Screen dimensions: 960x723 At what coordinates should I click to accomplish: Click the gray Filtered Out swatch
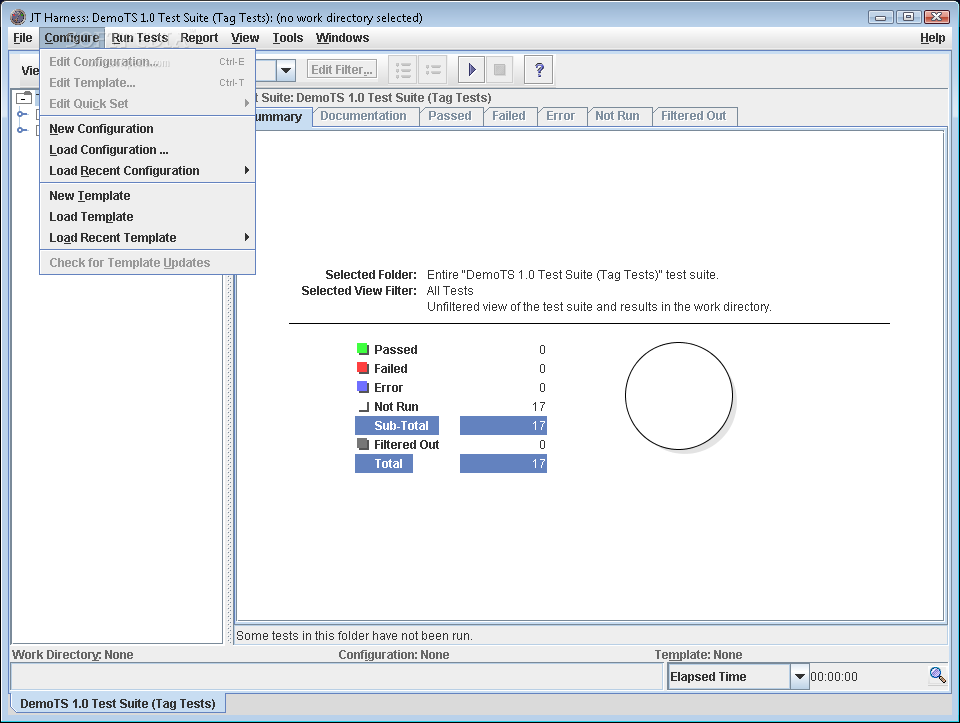point(362,444)
